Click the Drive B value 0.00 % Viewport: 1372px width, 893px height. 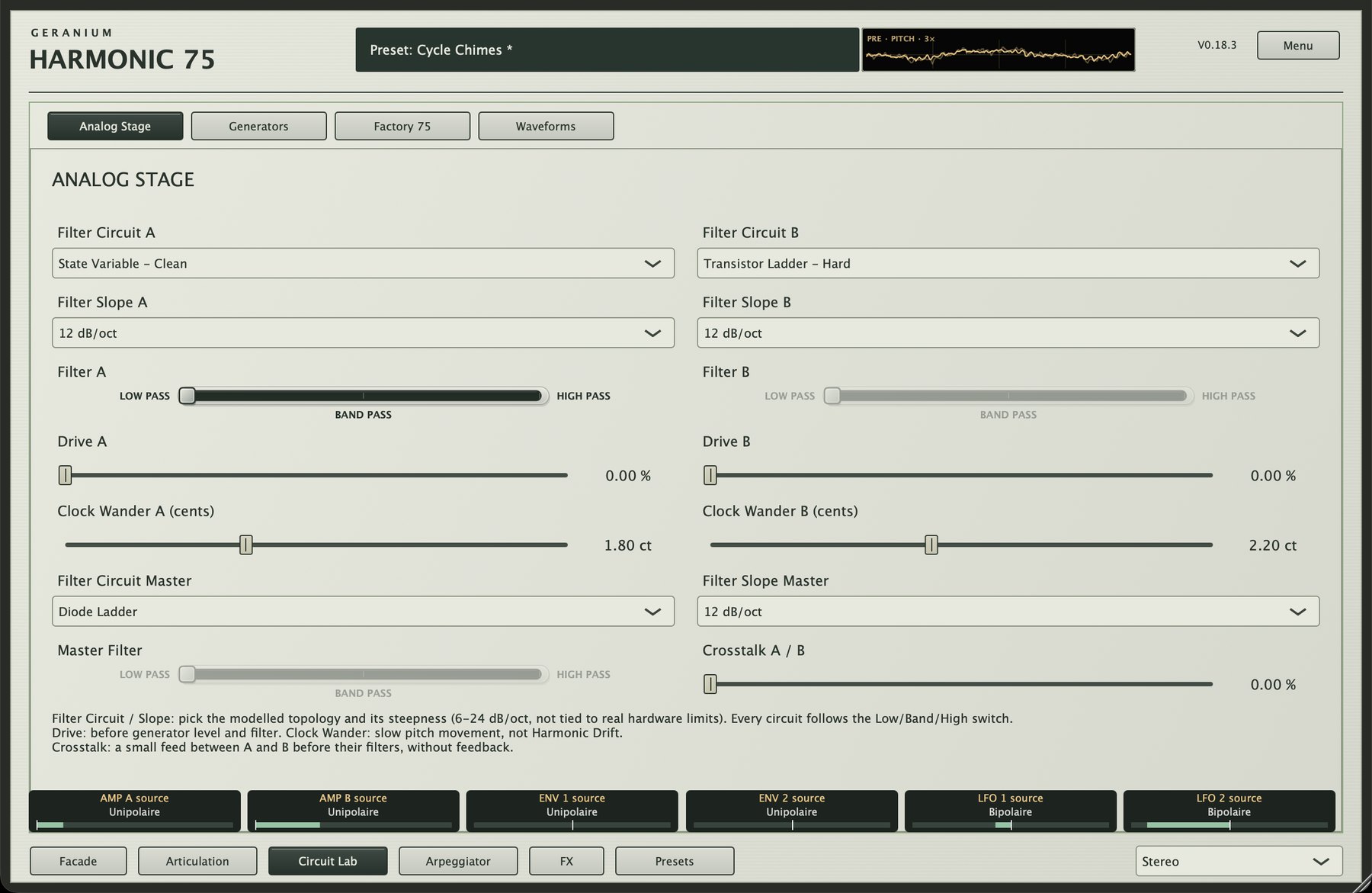pos(1273,476)
